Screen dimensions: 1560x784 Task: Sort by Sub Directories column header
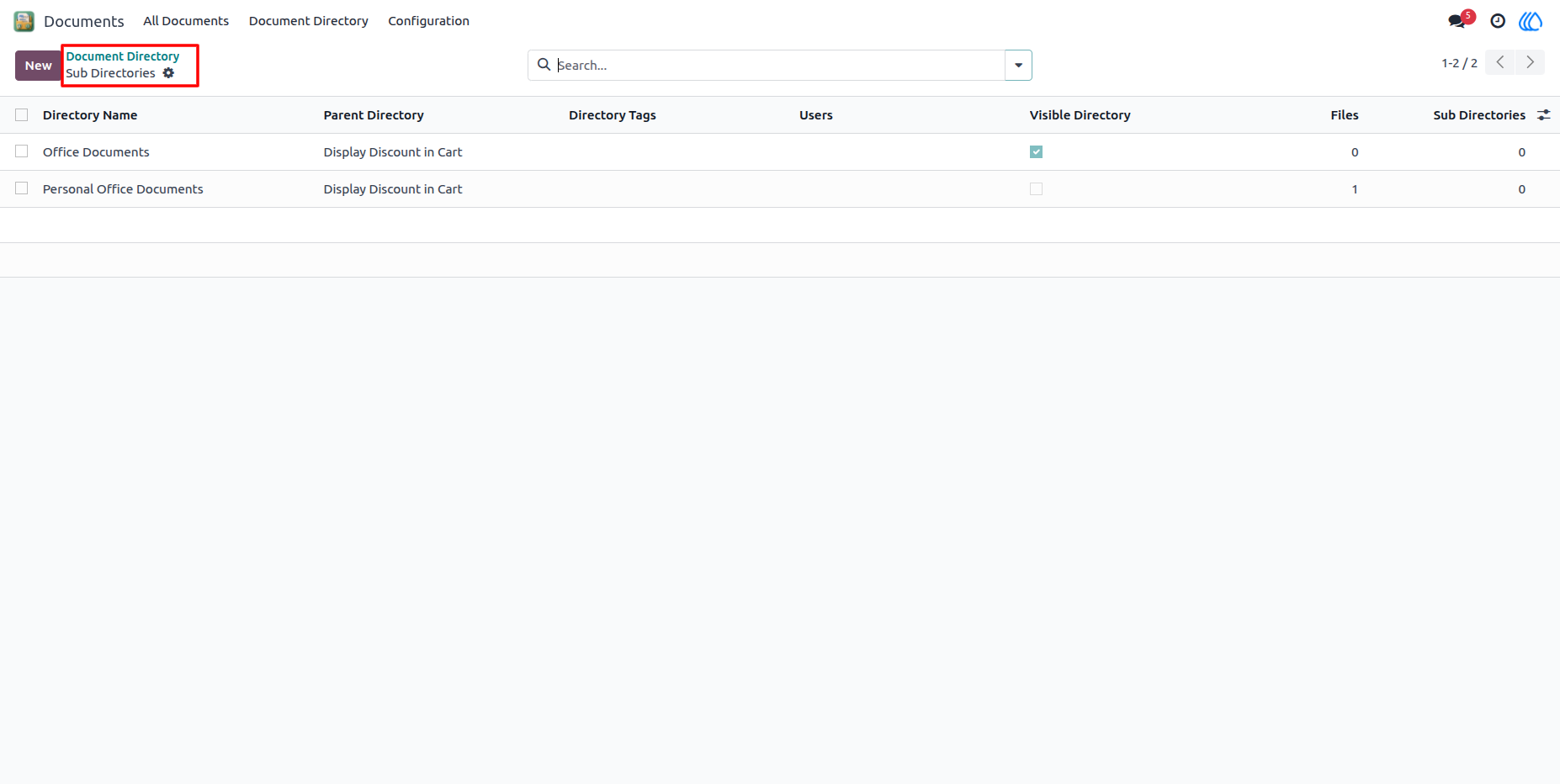1479,115
